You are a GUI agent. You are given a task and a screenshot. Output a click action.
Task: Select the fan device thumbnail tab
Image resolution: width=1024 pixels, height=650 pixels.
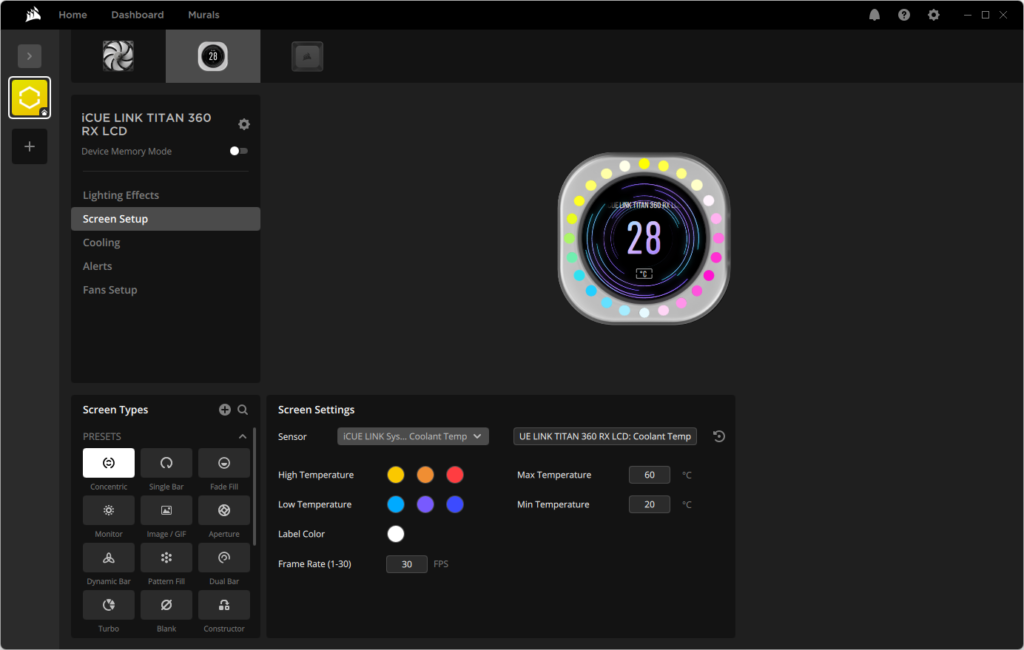coord(118,56)
